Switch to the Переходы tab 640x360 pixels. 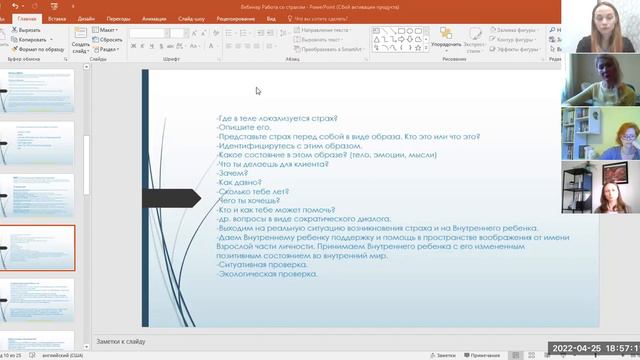point(118,19)
